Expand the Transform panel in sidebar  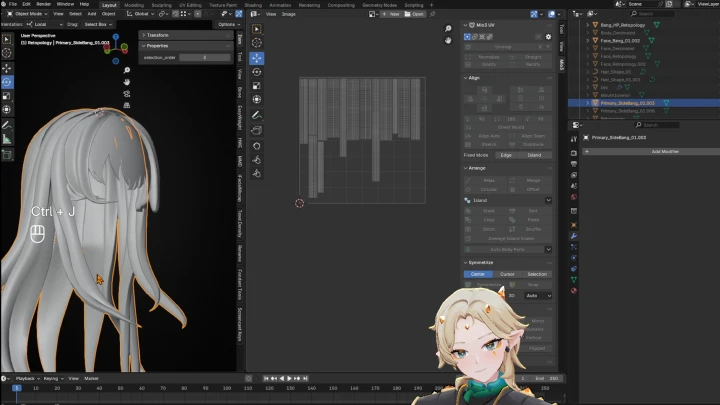(158, 35)
